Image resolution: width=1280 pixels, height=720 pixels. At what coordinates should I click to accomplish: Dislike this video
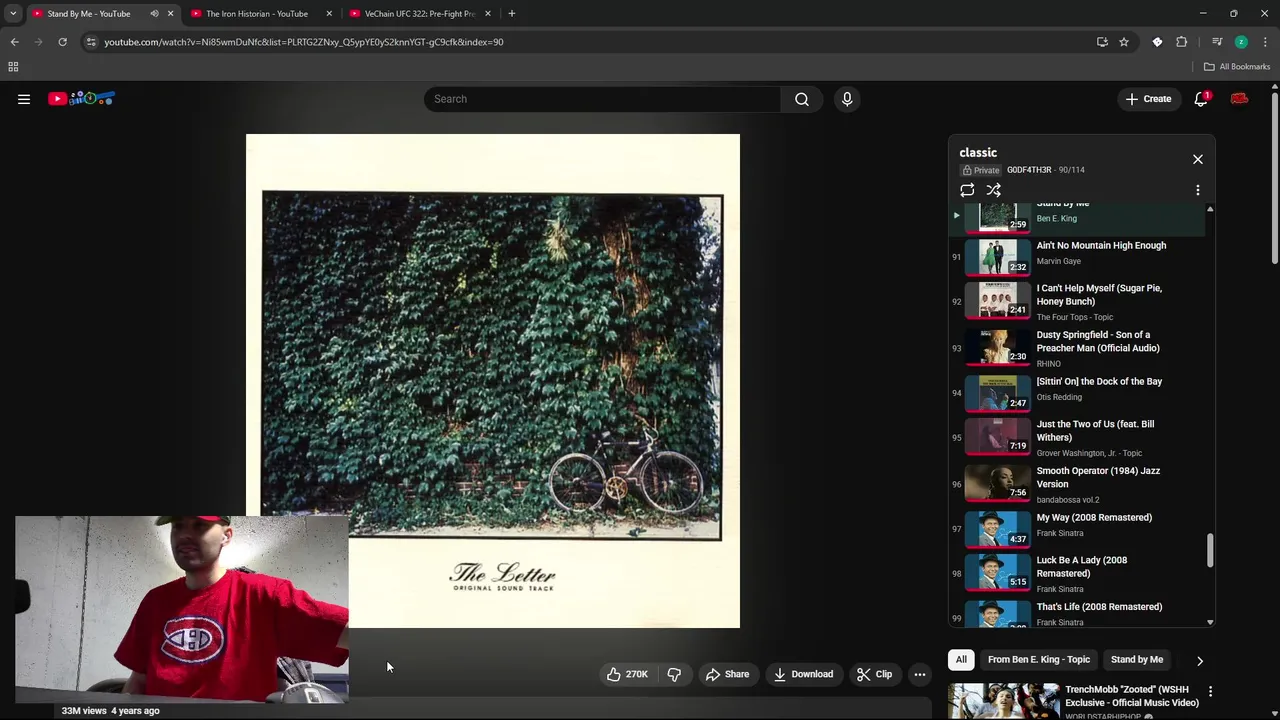[674, 674]
